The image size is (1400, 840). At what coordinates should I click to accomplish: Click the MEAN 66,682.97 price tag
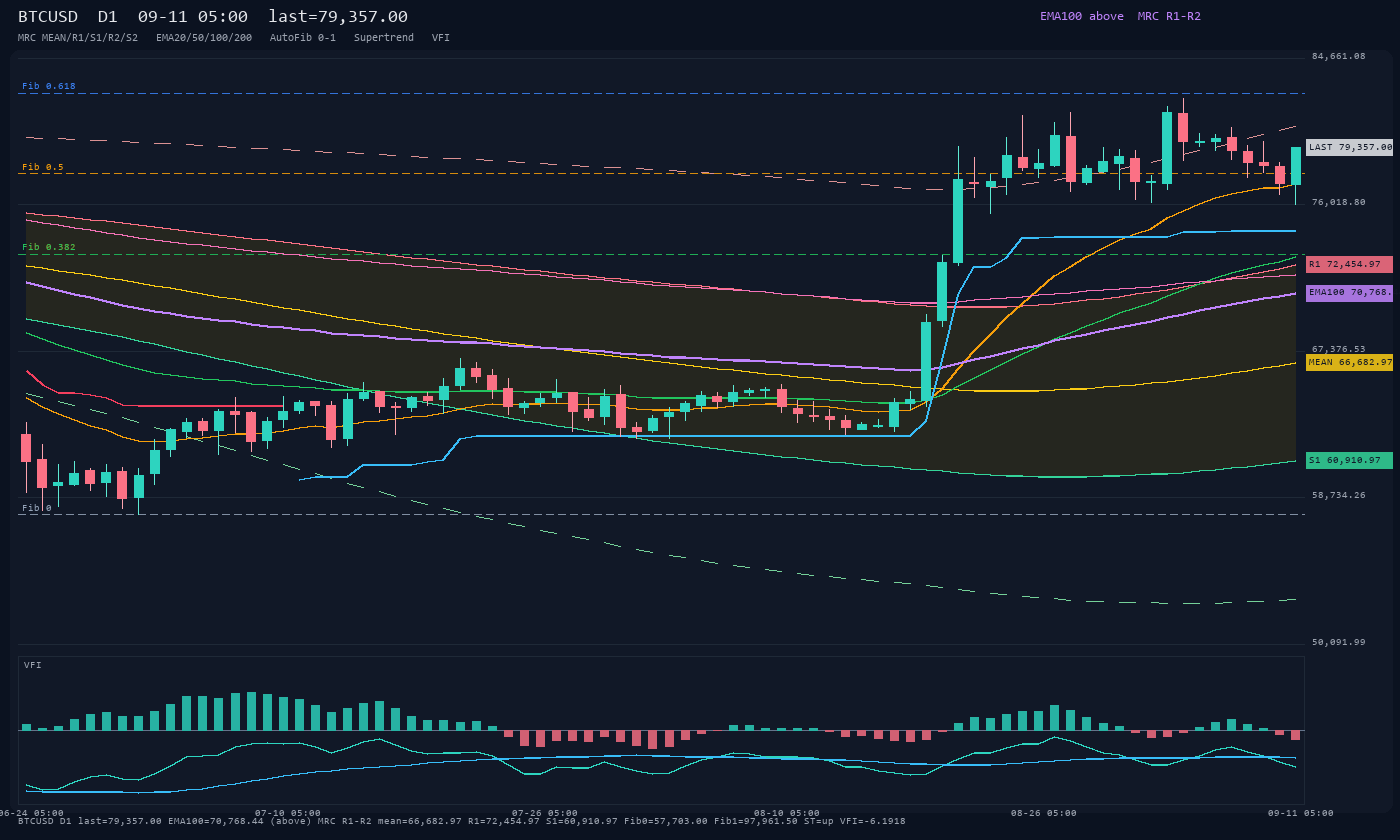pyautogui.click(x=1349, y=362)
